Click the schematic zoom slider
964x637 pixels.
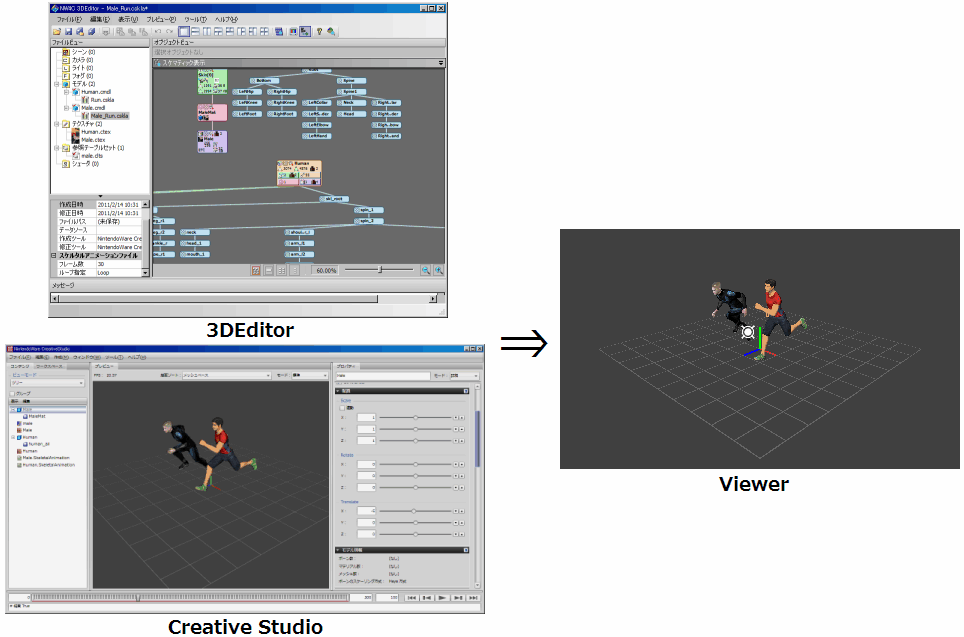(x=379, y=270)
